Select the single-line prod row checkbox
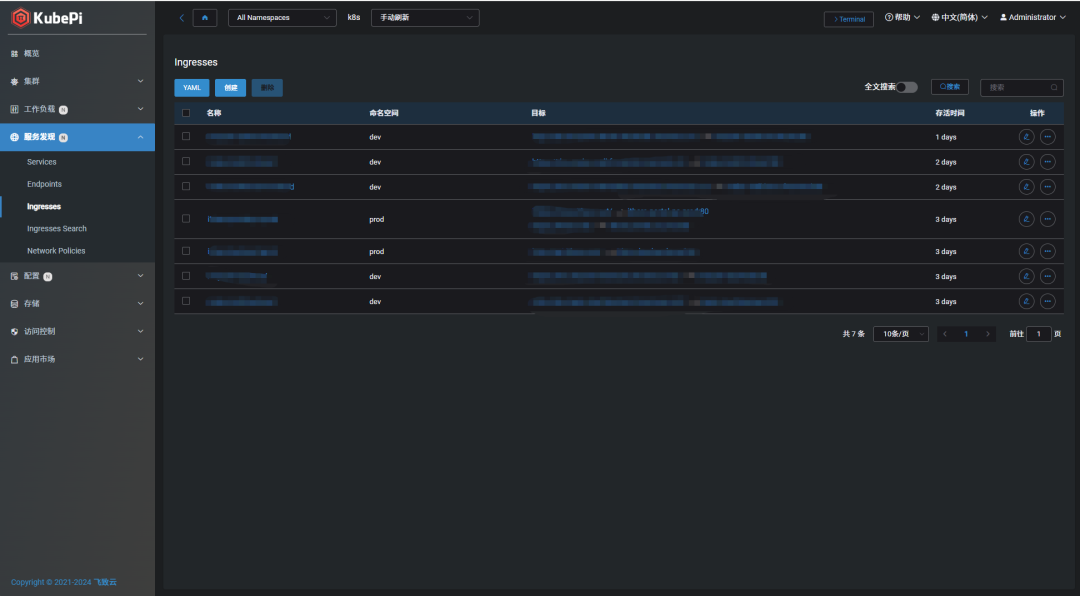 coord(186,251)
